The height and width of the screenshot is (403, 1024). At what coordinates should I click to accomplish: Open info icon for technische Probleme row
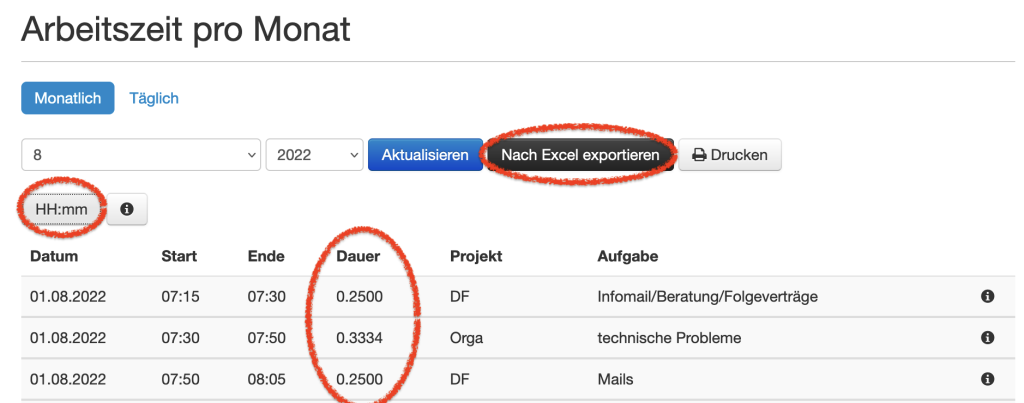coord(988,338)
